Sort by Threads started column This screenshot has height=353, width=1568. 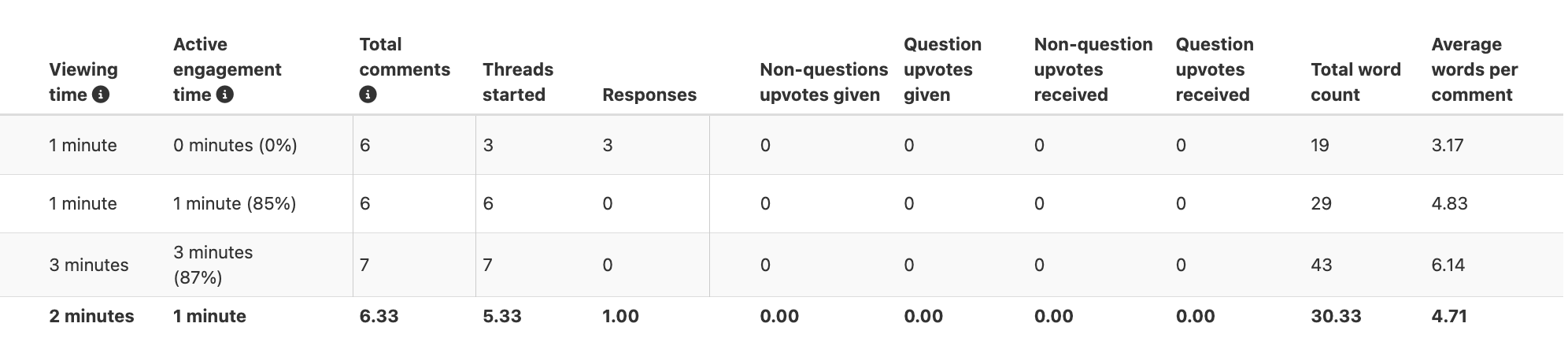(517, 82)
